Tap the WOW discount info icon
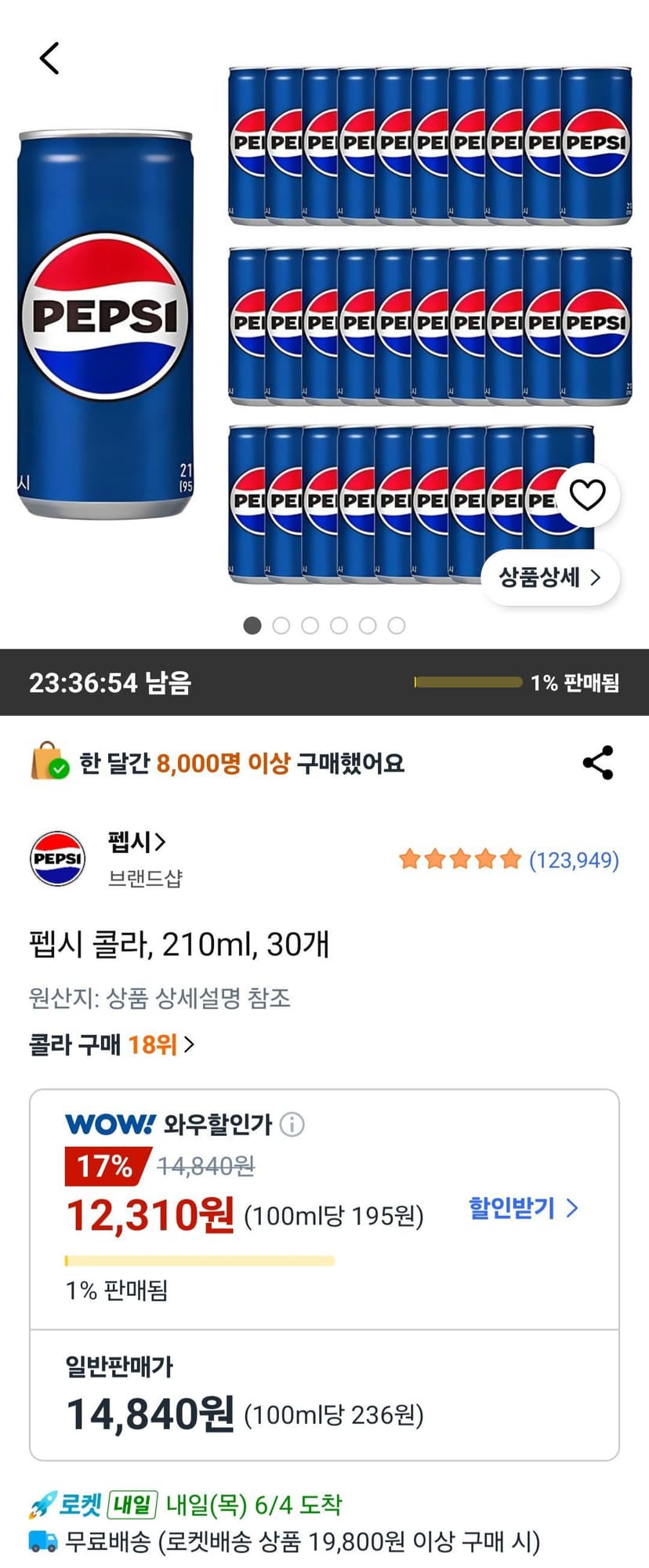The width and height of the screenshot is (649, 1568). tap(292, 1124)
